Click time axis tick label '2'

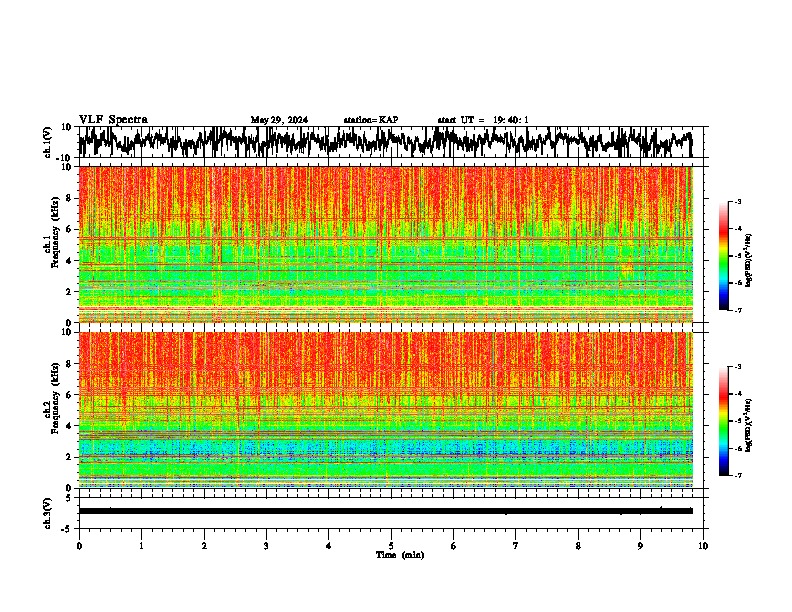tap(204, 546)
